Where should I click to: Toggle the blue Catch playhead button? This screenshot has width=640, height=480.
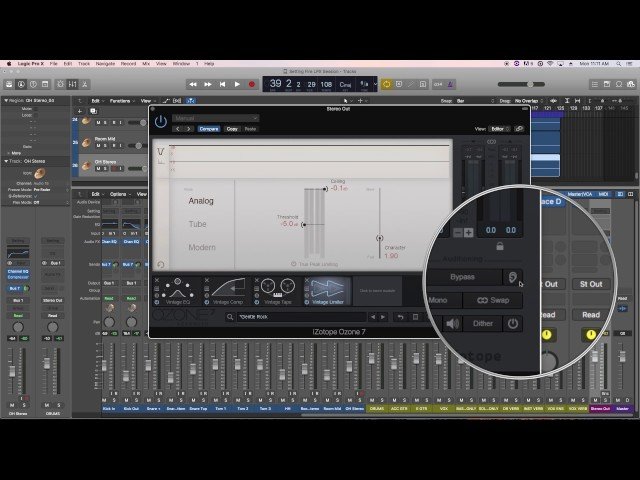click(191, 101)
